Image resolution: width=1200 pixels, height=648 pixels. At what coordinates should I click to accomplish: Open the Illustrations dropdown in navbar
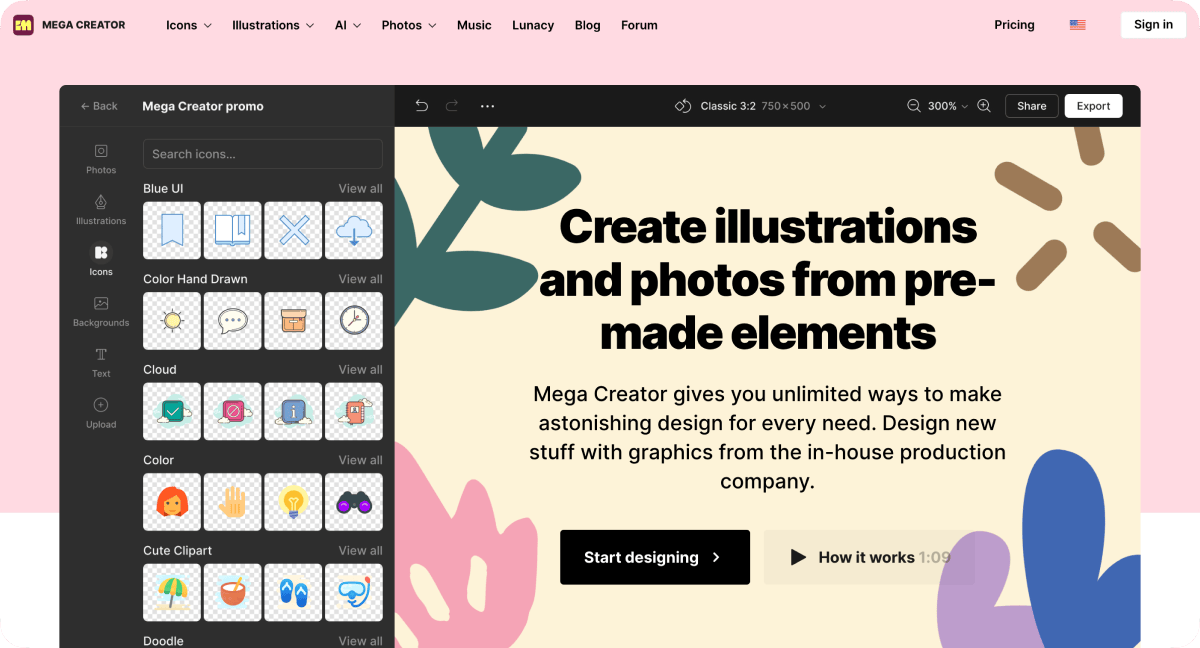273,25
